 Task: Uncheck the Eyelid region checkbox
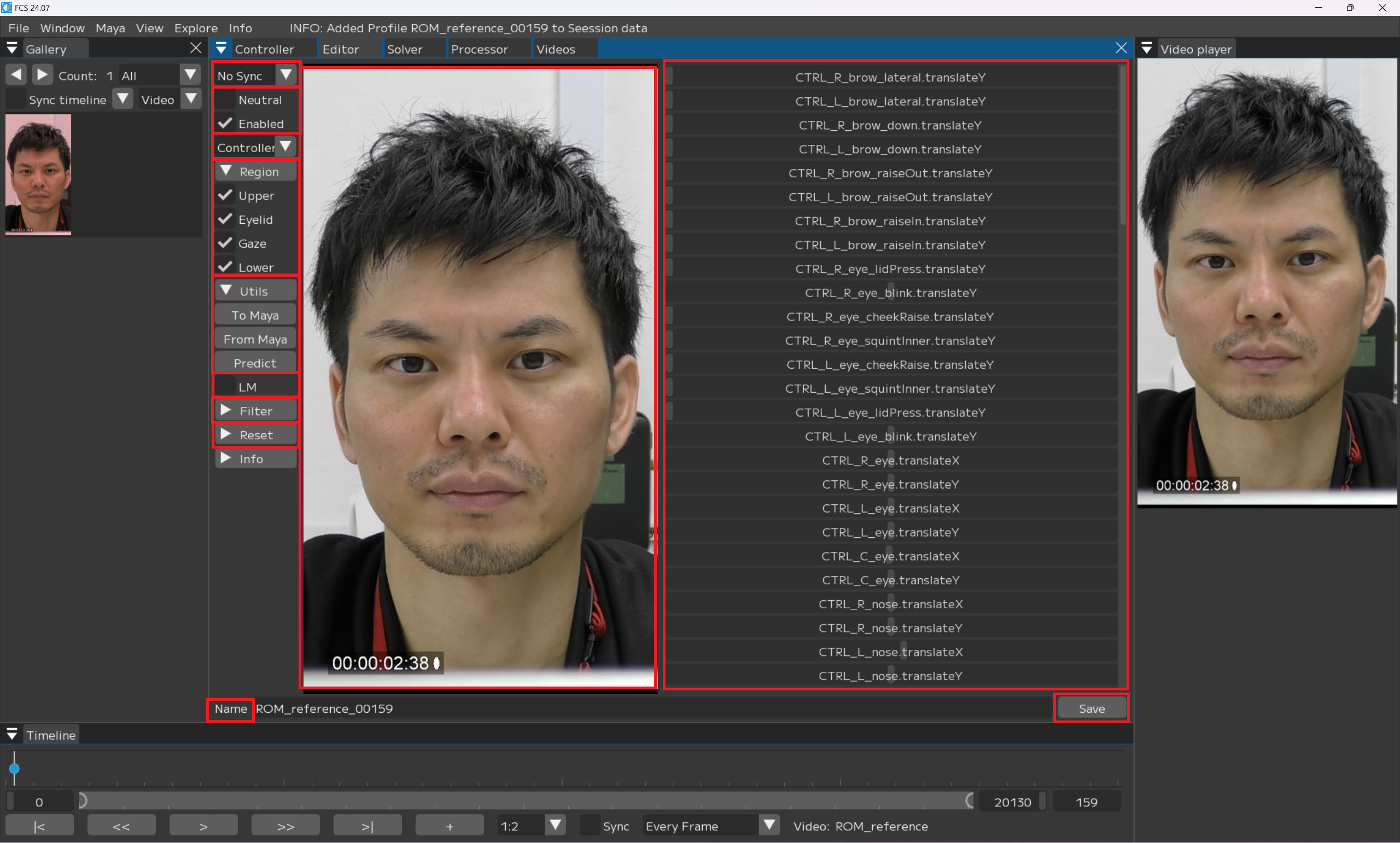point(226,219)
